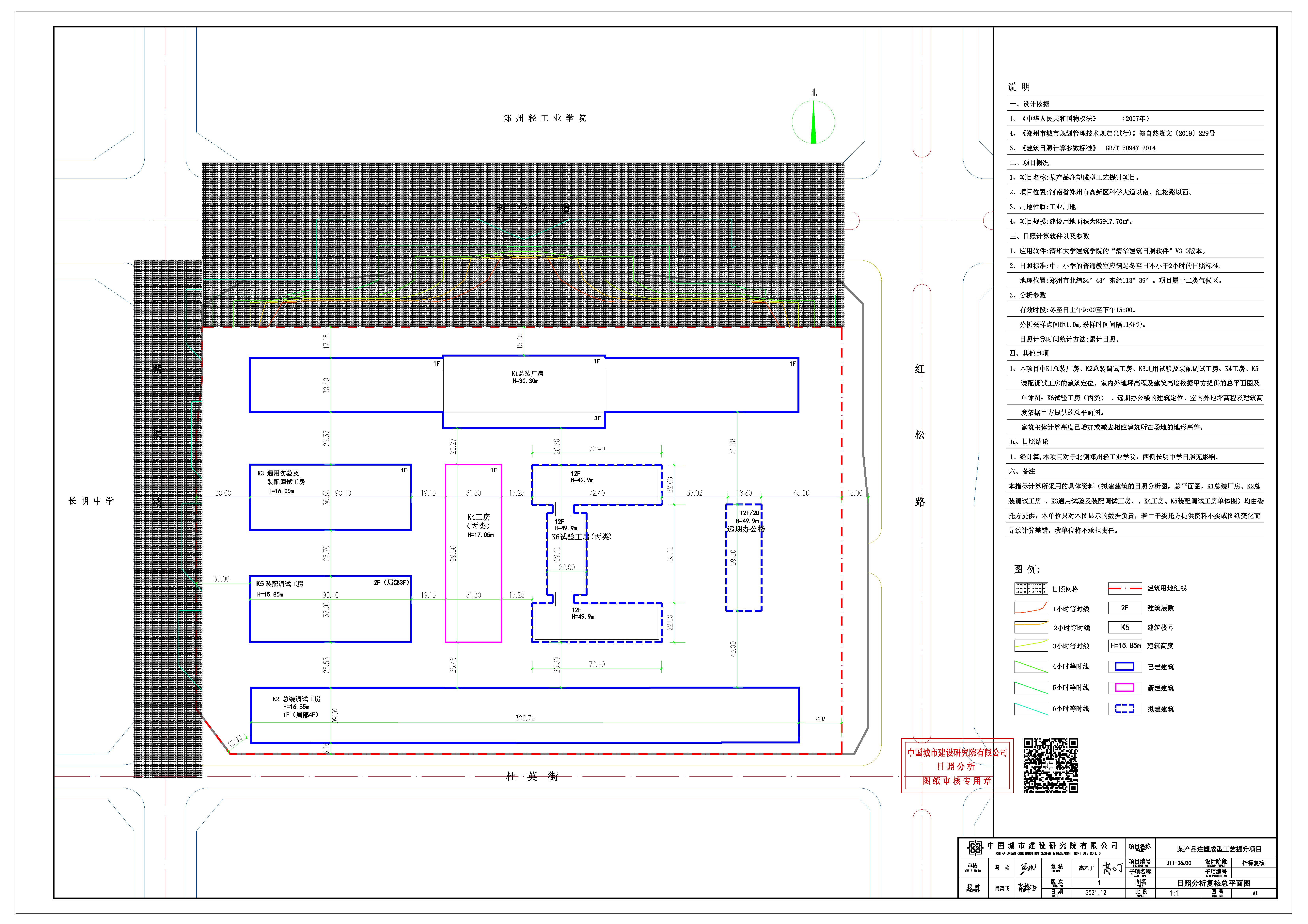Click the K6试验工房(丙类) label
Viewport: 1308px width, 924px height.
[x=582, y=537]
